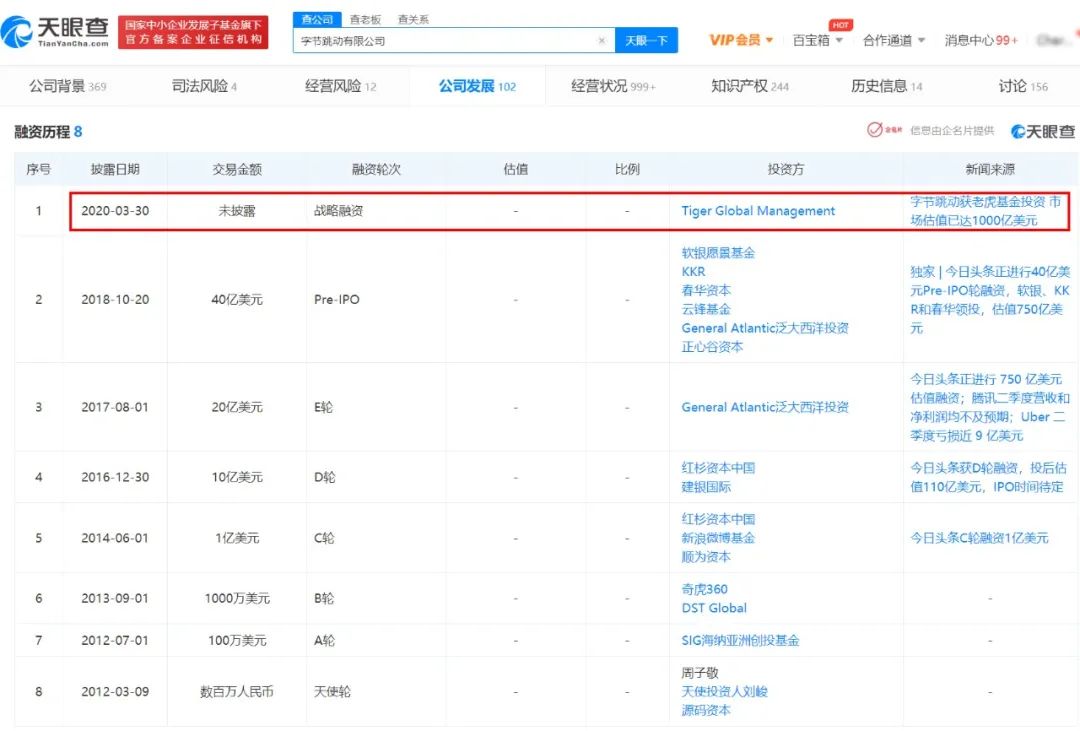This screenshot has width=1080, height=731.
Task: Open the 公司发展 tab
Action: pyautogui.click(x=477, y=86)
